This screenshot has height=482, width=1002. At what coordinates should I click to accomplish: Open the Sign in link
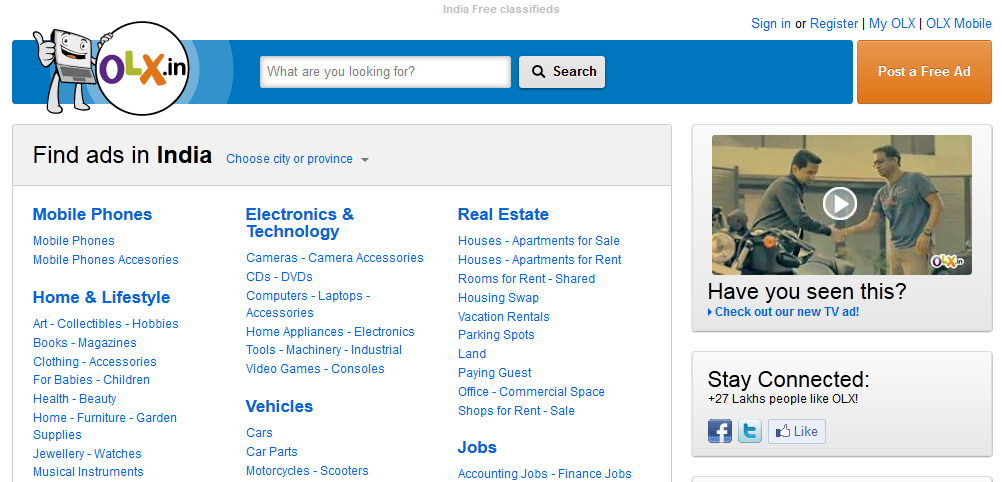[x=771, y=24]
